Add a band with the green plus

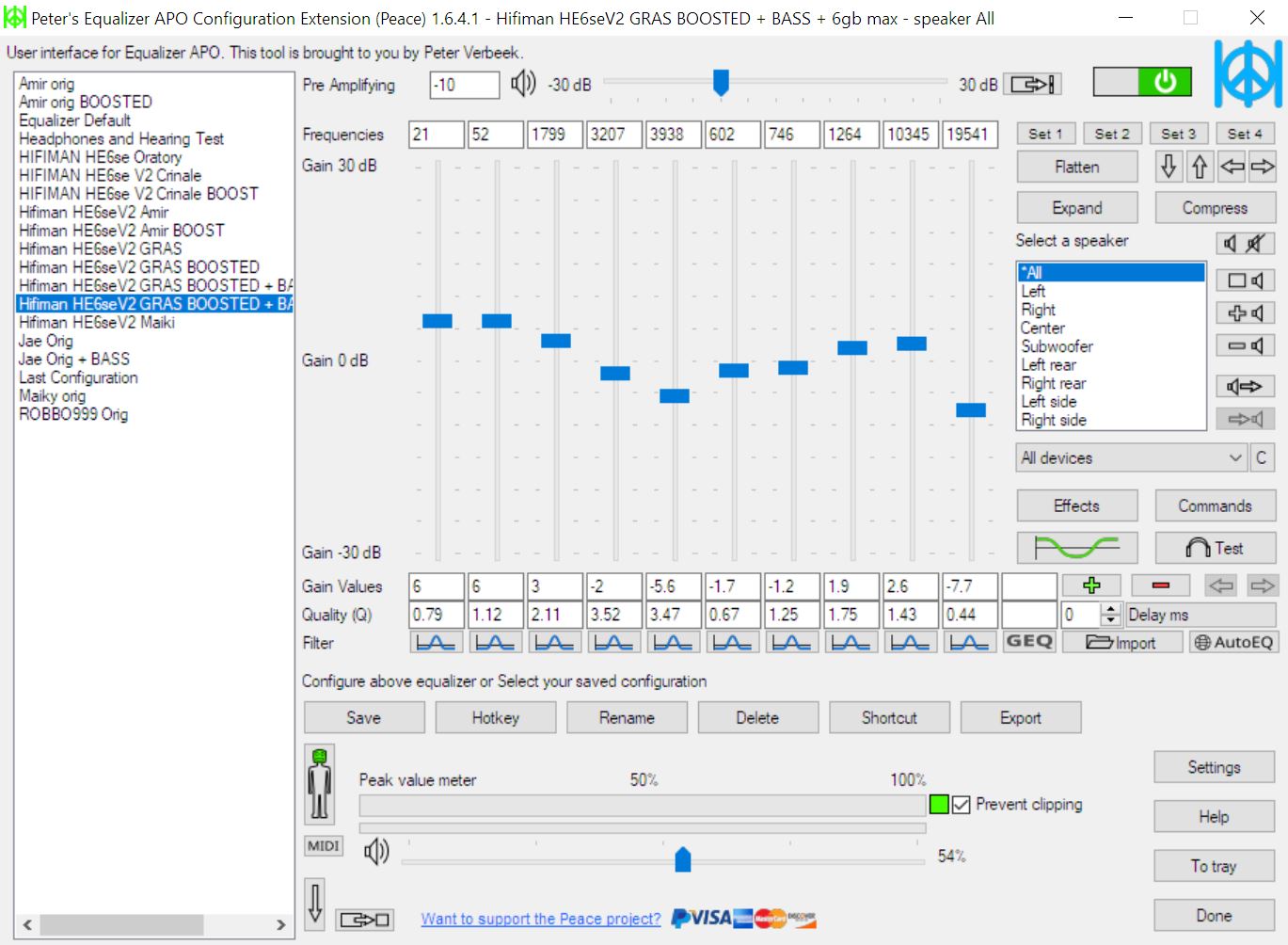pyautogui.click(x=1091, y=585)
